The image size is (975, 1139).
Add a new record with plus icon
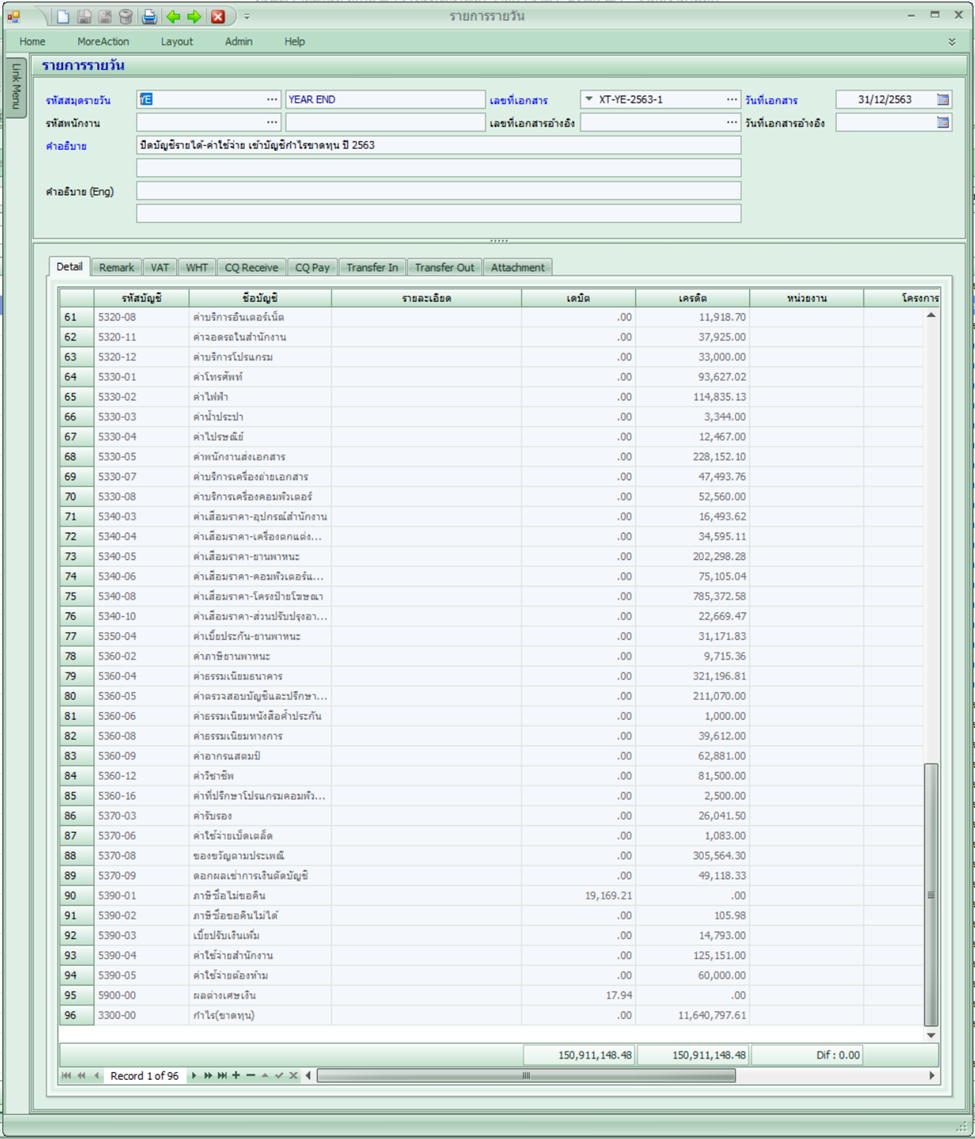point(236,1076)
